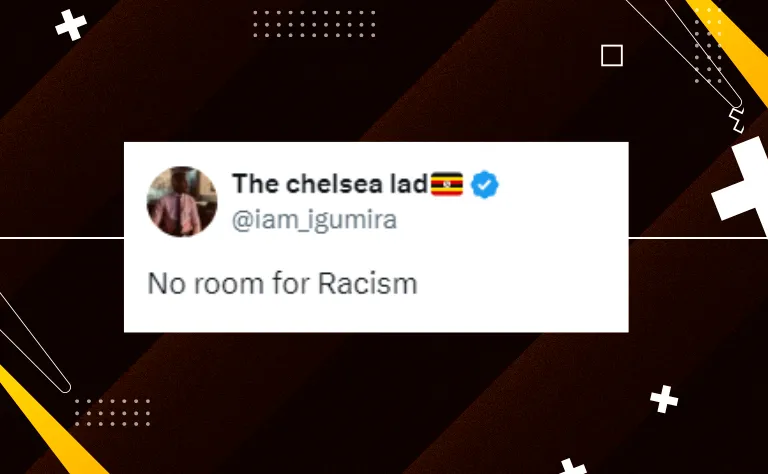Image resolution: width=768 pixels, height=474 pixels.
Task: Tap the dotted grid at bottom-left
Action: point(112,412)
